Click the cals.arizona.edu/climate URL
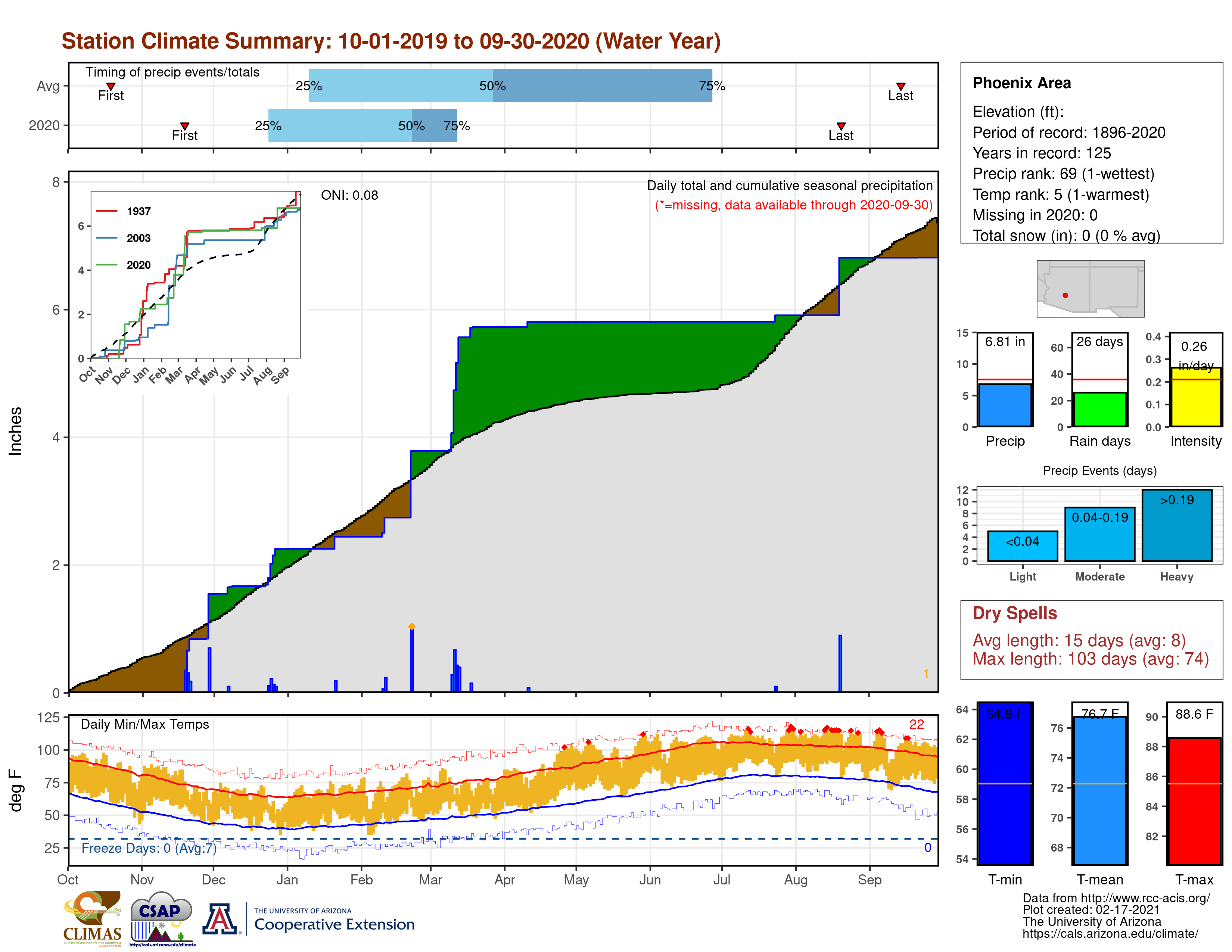The height and width of the screenshot is (952, 1232). click(x=1110, y=933)
